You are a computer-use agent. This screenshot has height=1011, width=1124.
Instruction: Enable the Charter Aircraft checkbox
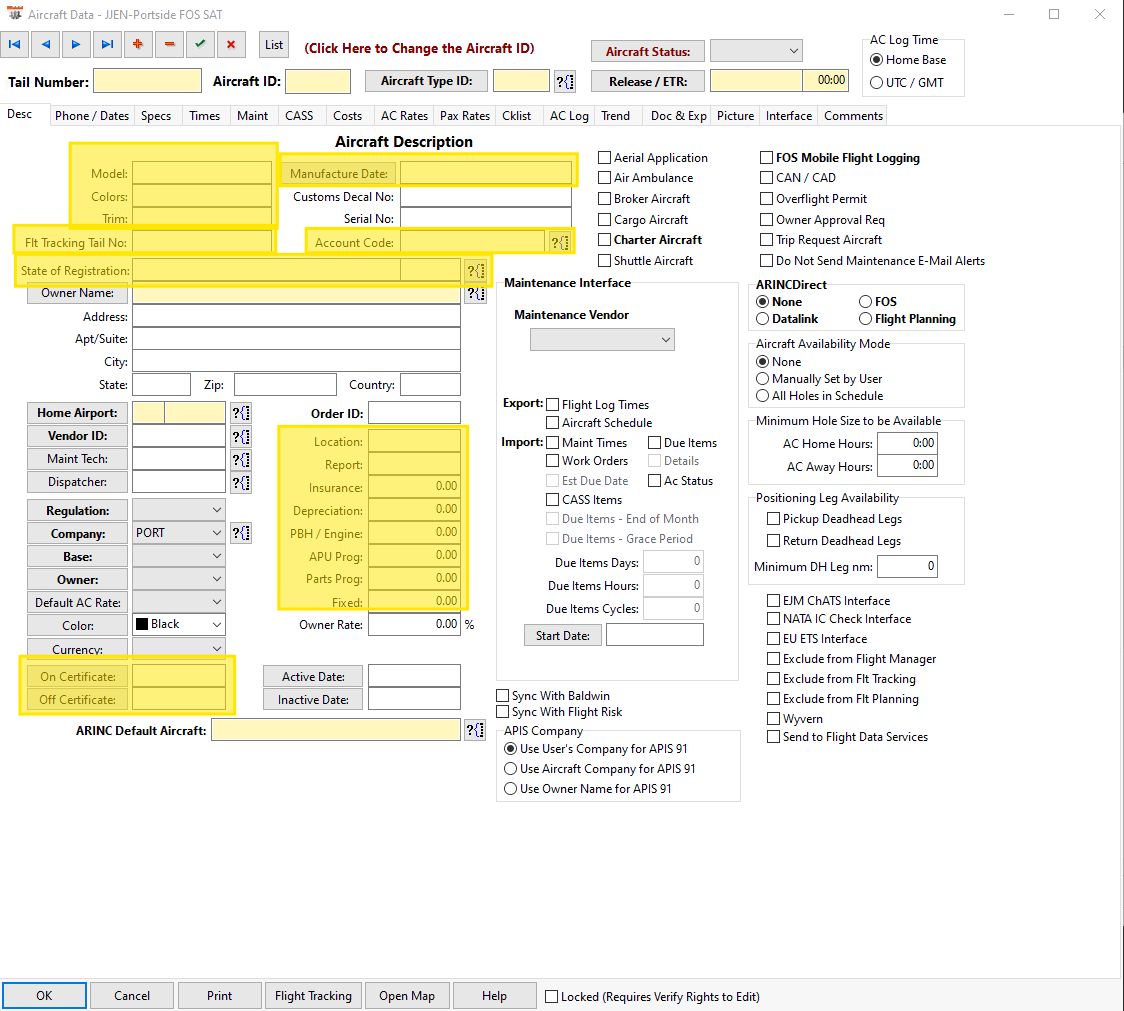[x=604, y=239]
